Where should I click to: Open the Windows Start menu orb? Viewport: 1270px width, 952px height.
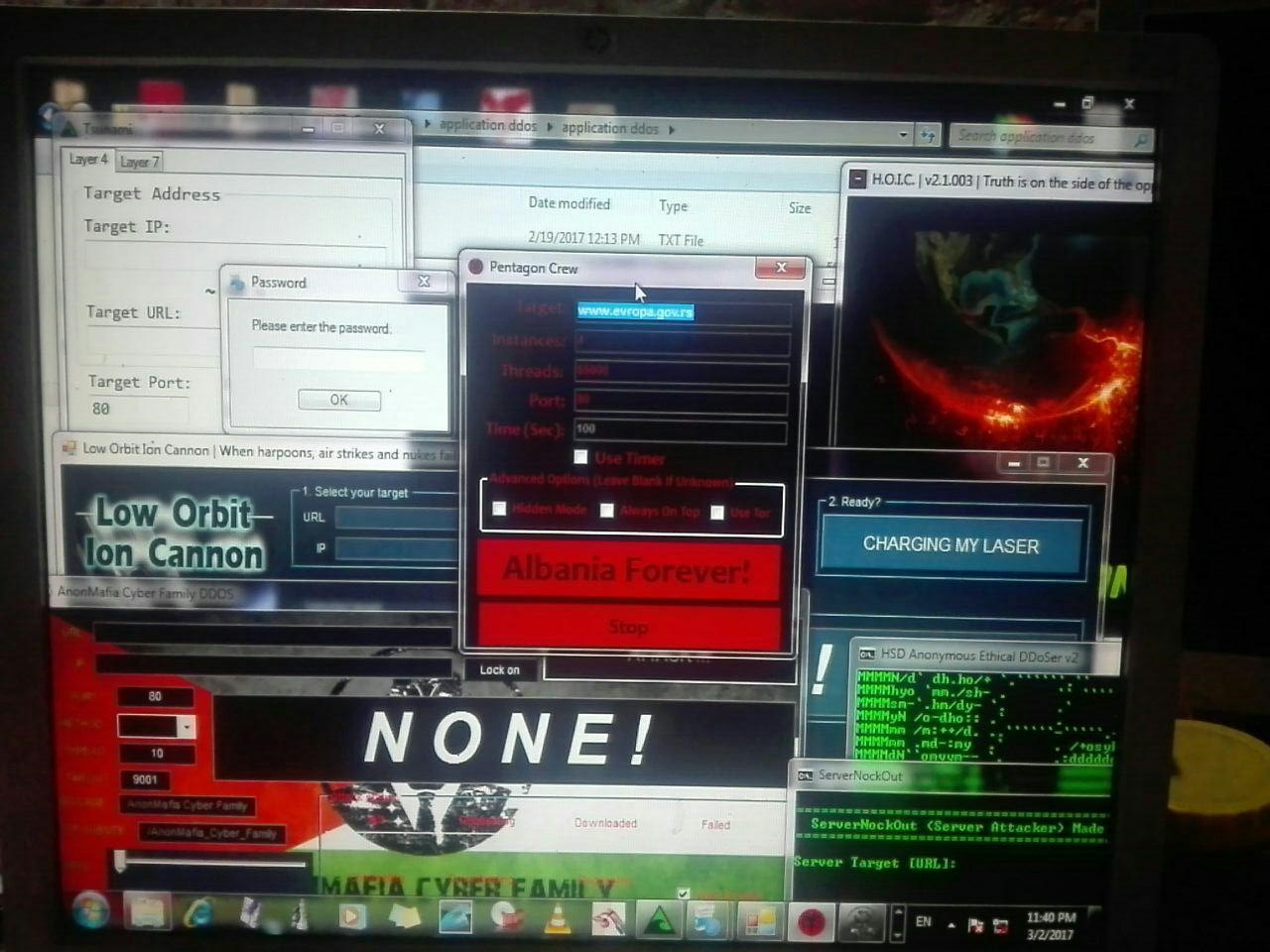point(90,910)
